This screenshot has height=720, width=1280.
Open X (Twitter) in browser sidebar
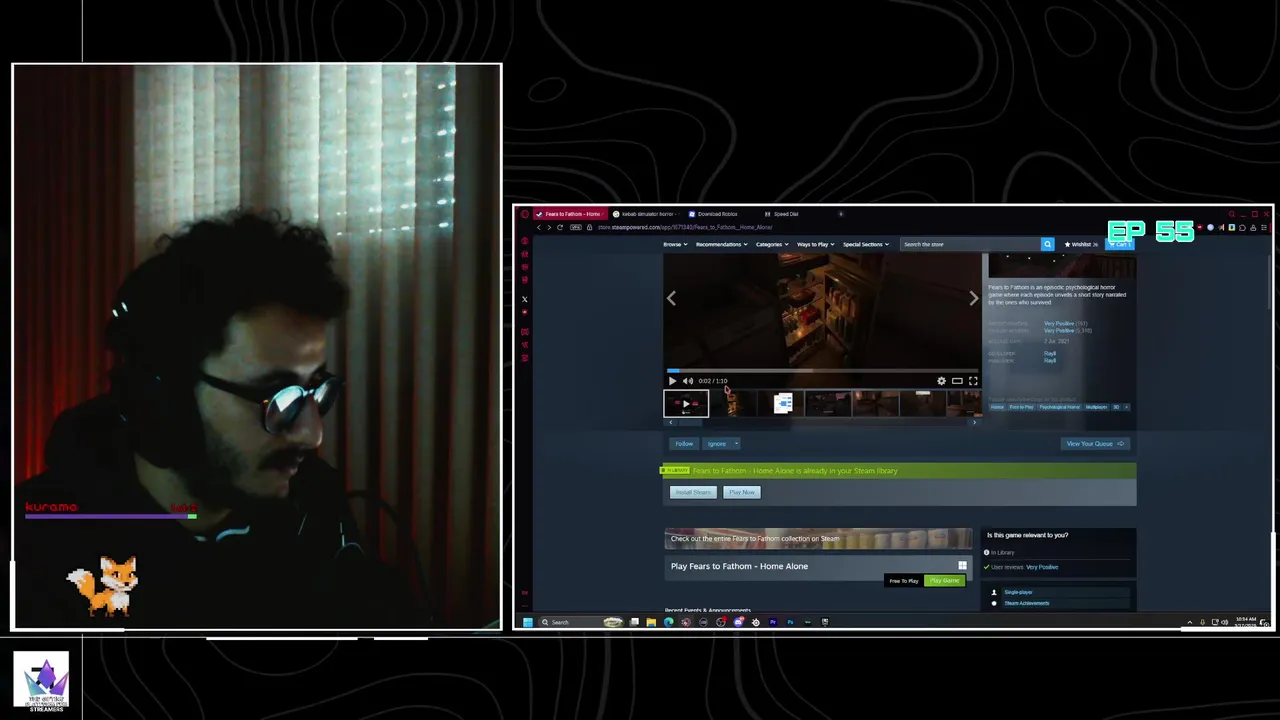pyautogui.click(x=525, y=298)
